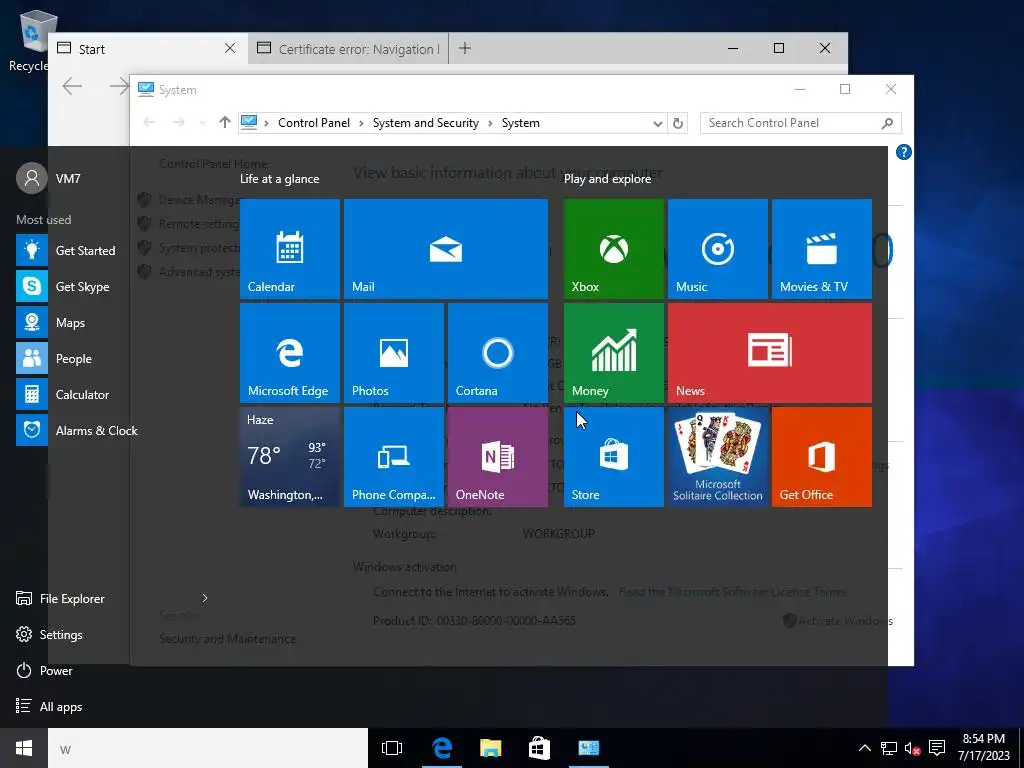Open the Calendar tile
Screen dimensions: 1024x768
click(x=289, y=249)
